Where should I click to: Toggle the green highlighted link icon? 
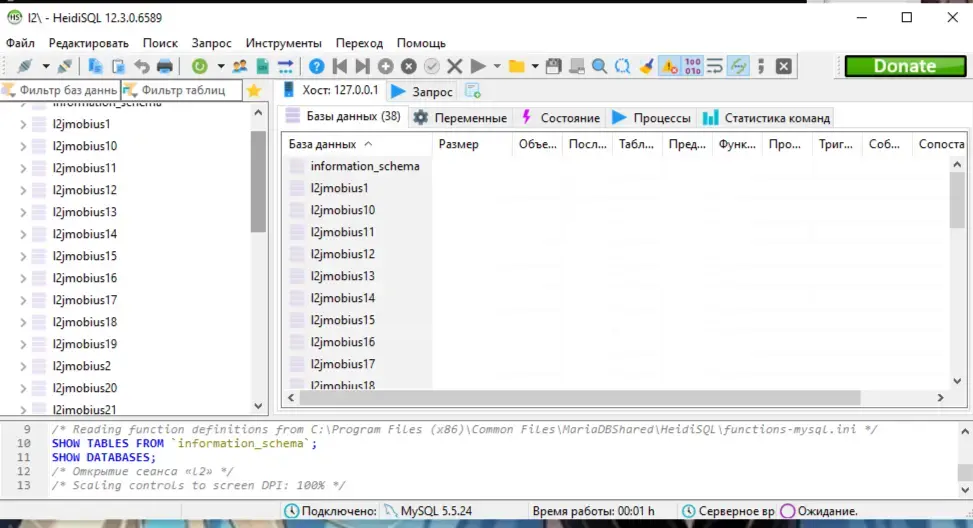738,66
